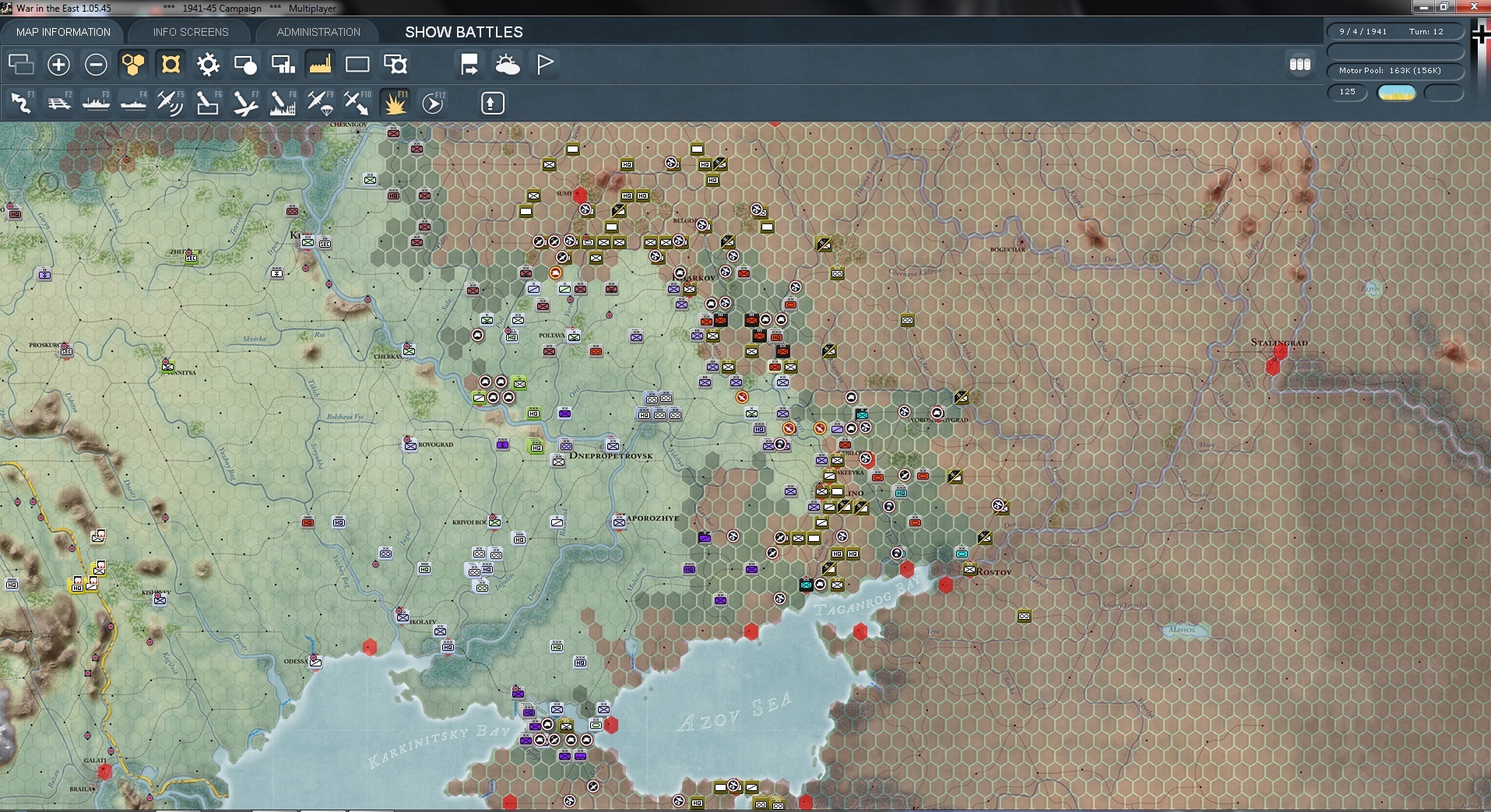Zoom in the map with plus icon
This screenshot has height=812, width=1491.
[58, 64]
